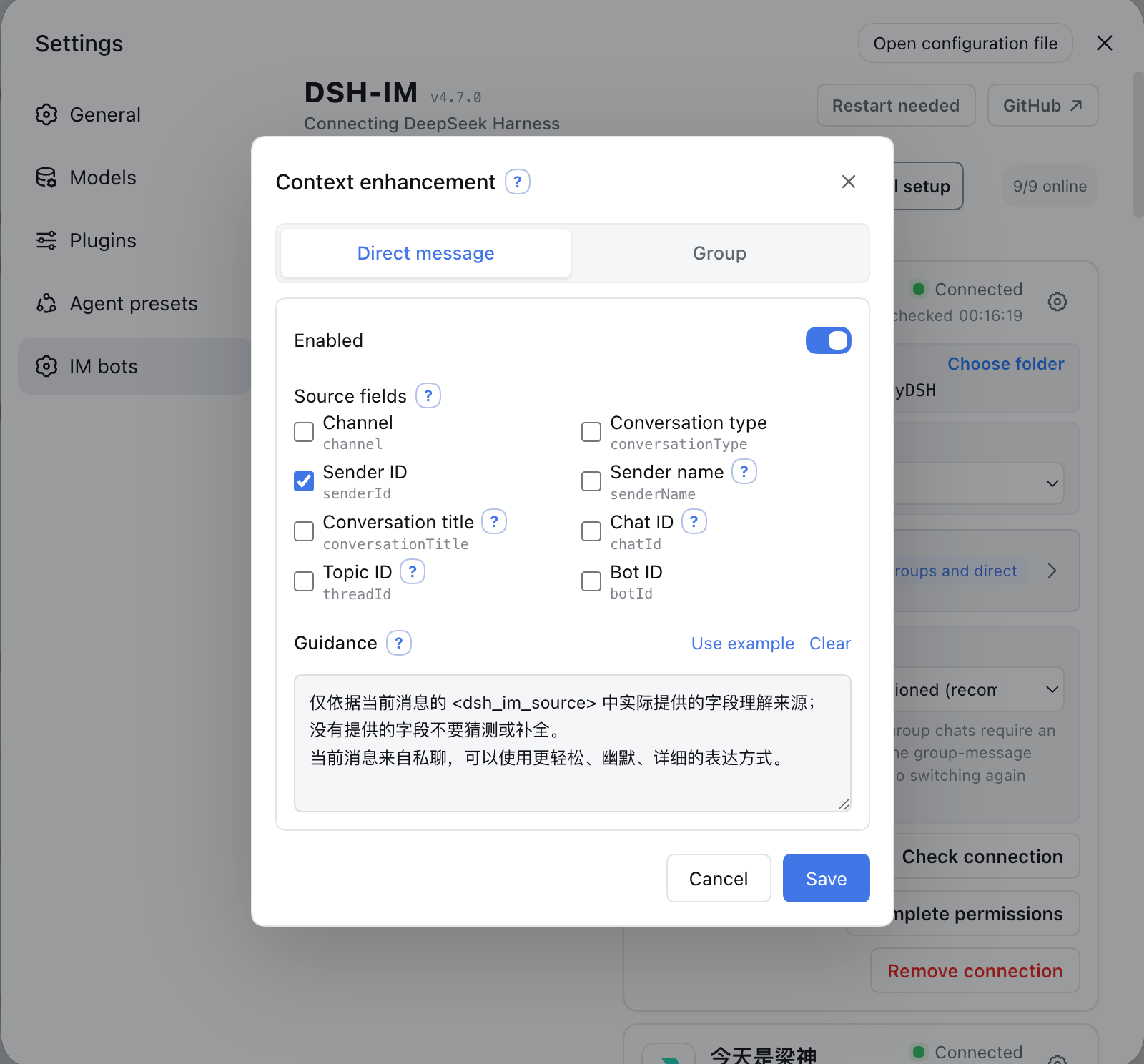The height and width of the screenshot is (1064, 1144).
Task: Click the 9/9 online status badge
Action: click(1050, 186)
